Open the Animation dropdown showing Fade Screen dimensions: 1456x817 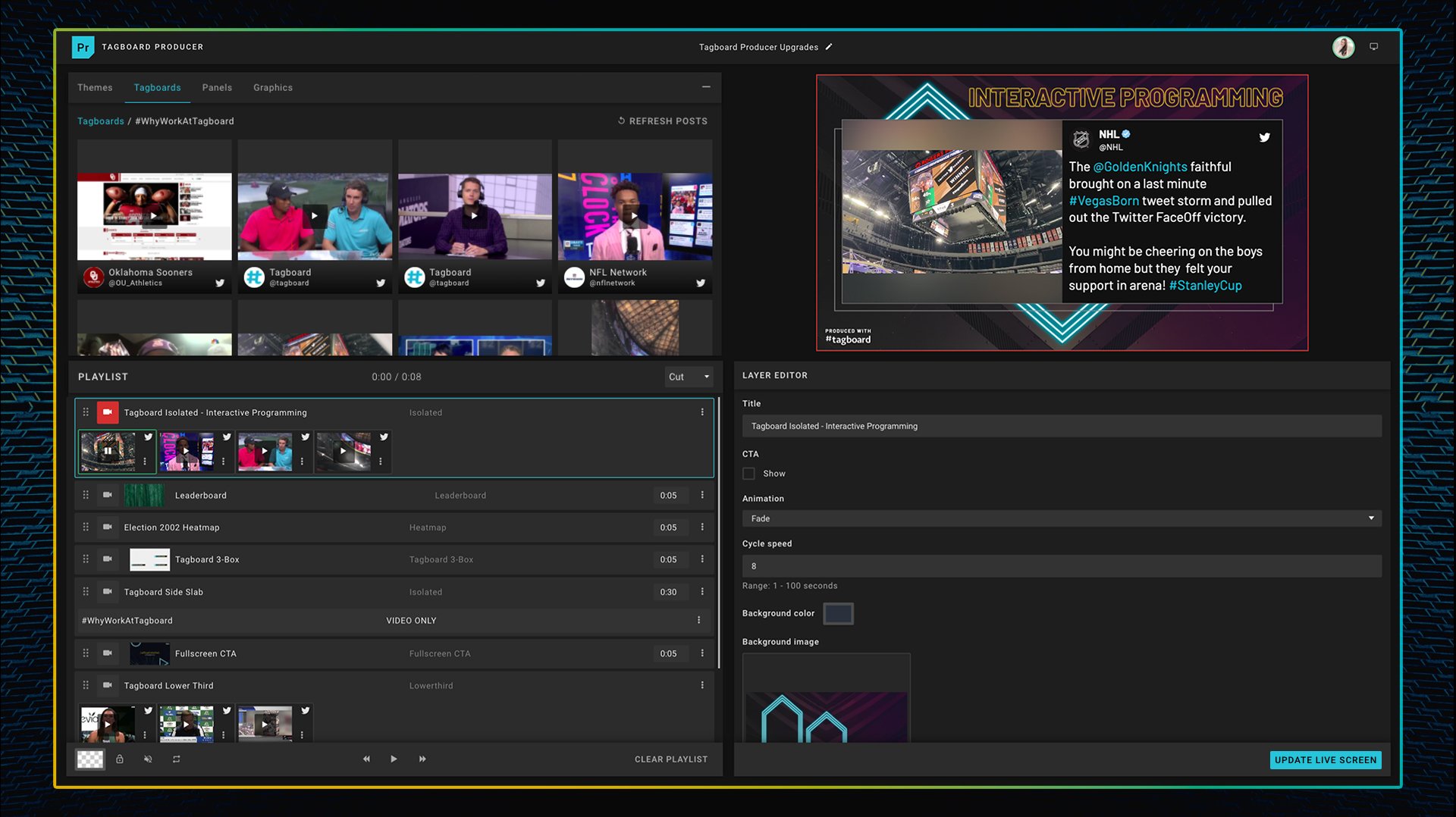click(1062, 518)
